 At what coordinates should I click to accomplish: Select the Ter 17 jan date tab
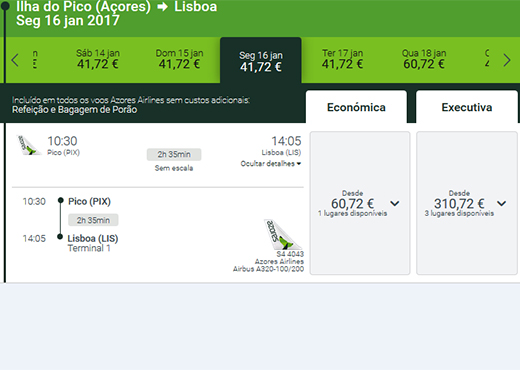tap(342, 59)
